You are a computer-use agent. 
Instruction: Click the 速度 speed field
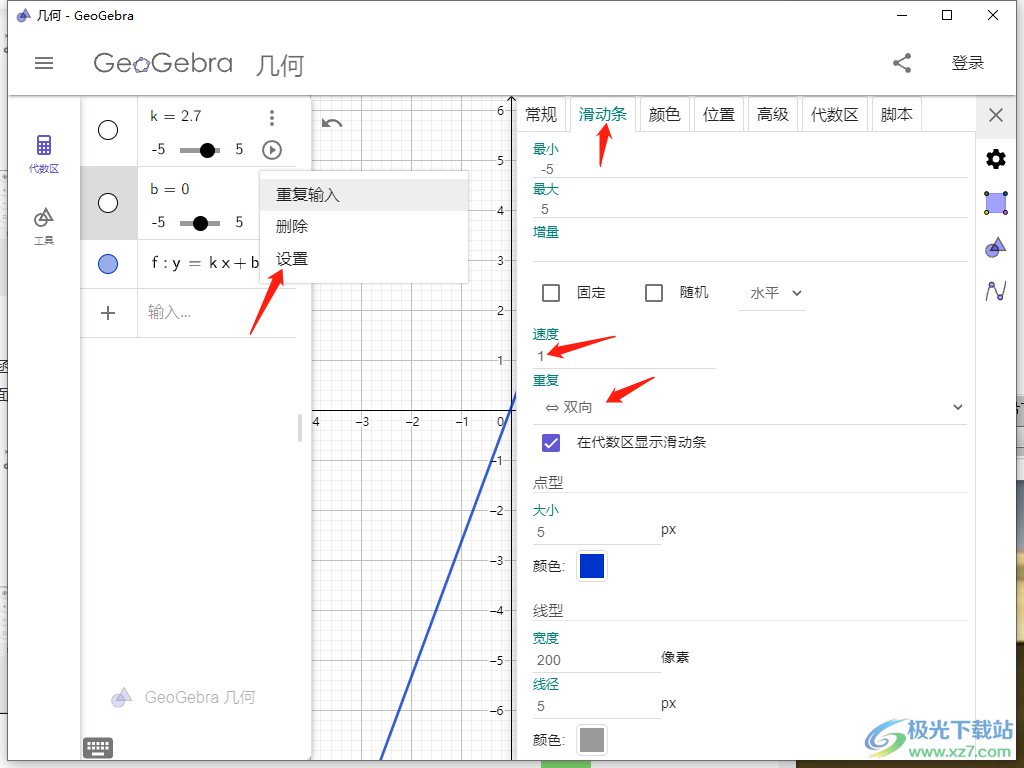click(x=624, y=357)
